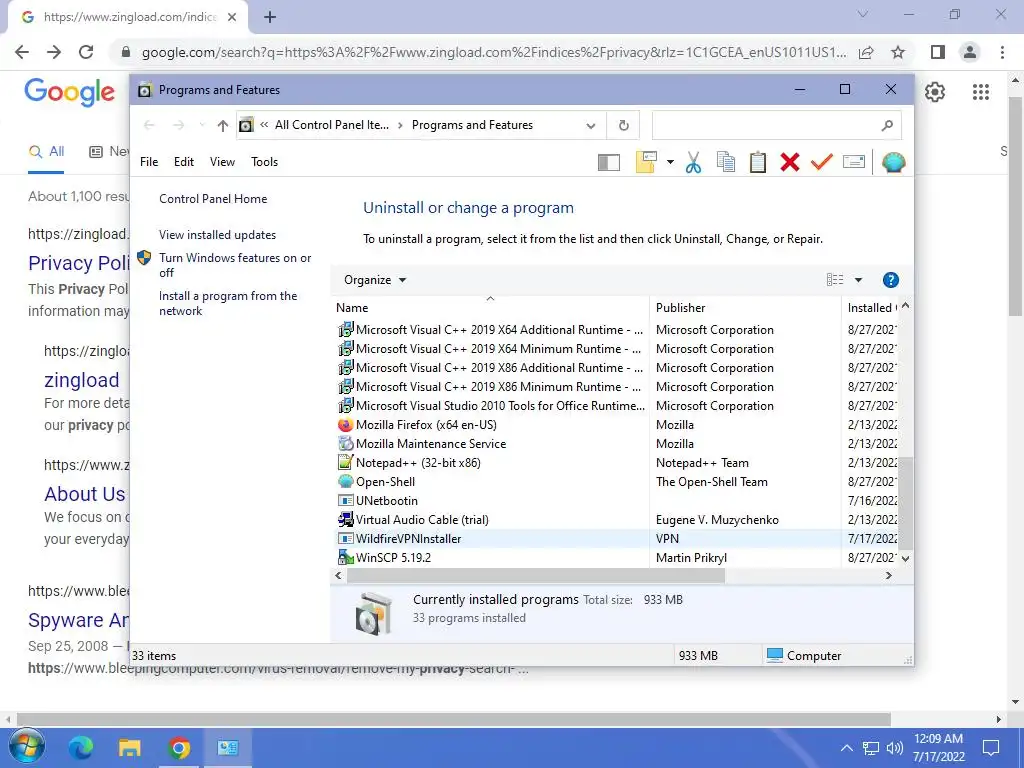Open Open-Shell settings shell icon in toolbar
The image size is (1024, 768).
point(893,162)
